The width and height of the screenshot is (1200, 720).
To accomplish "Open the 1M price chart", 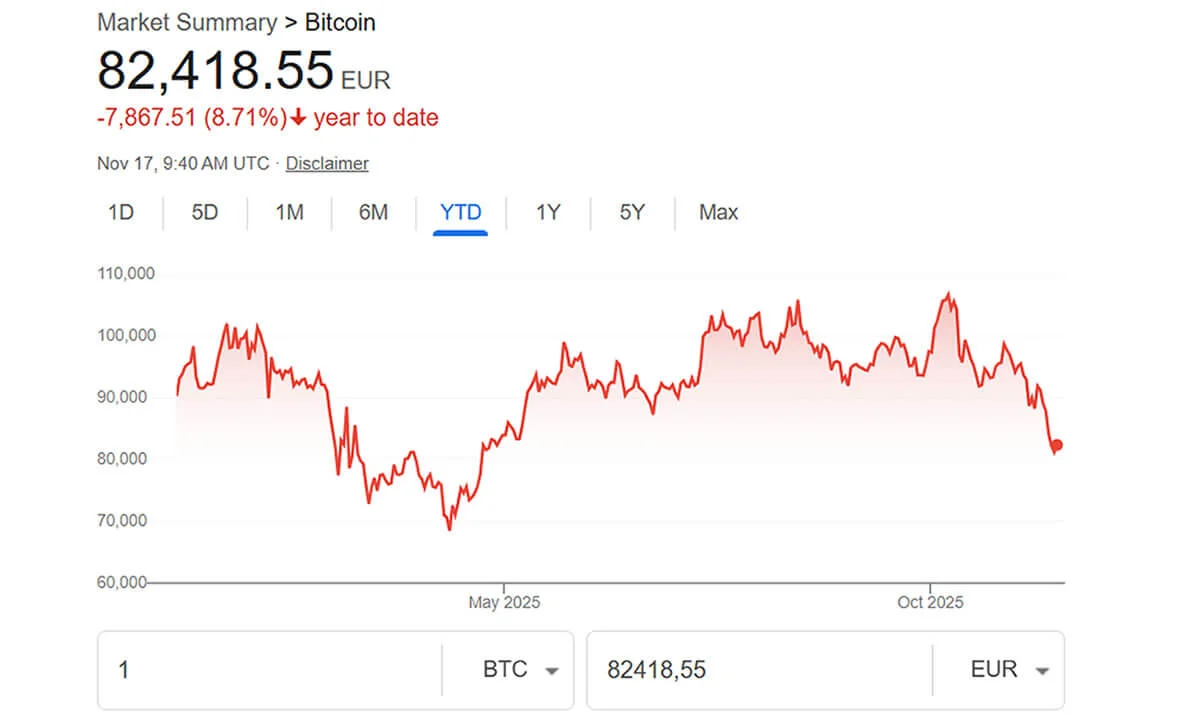I will click(287, 212).
